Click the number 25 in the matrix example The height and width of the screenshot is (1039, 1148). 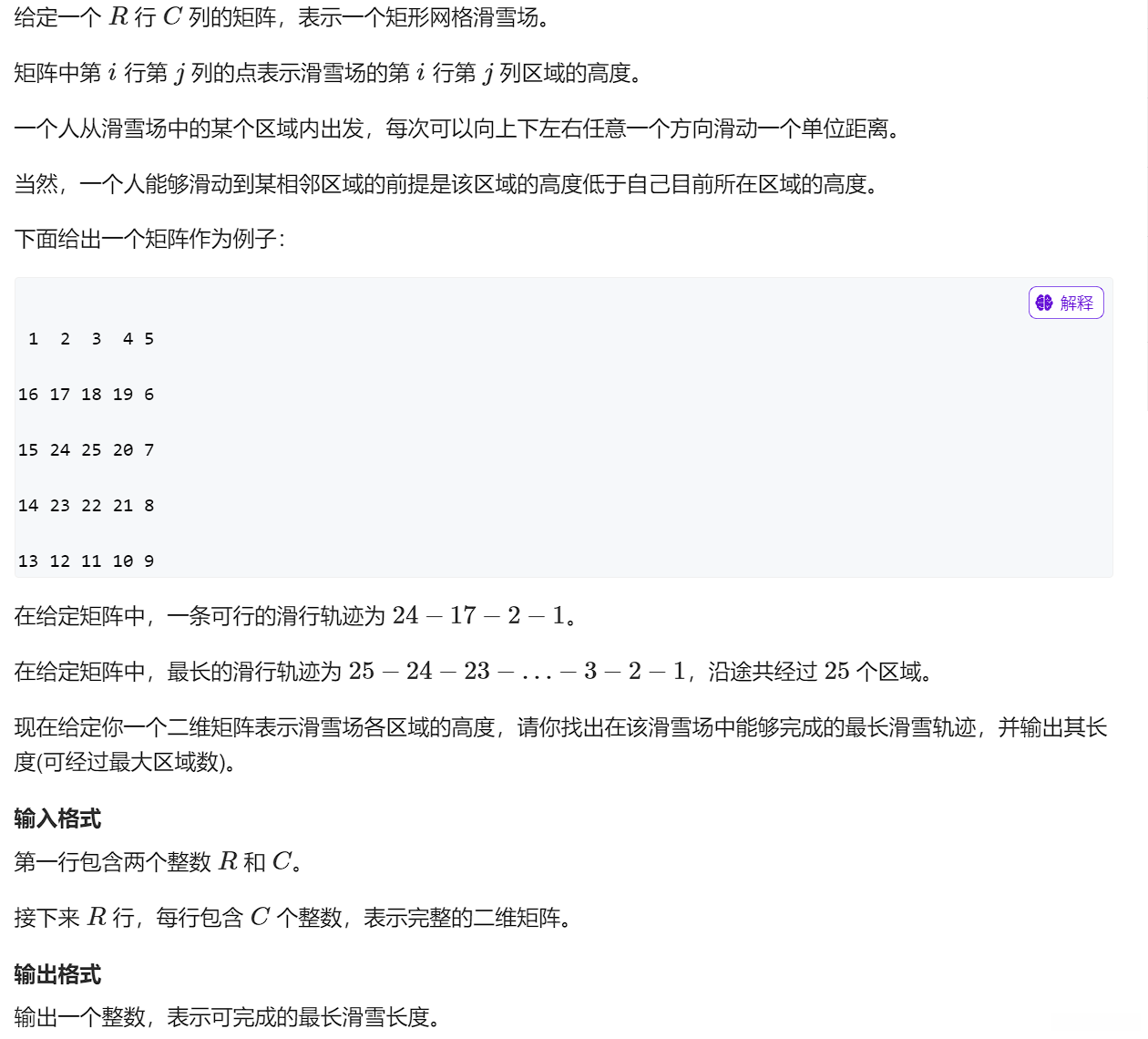[x=91, y=449]
